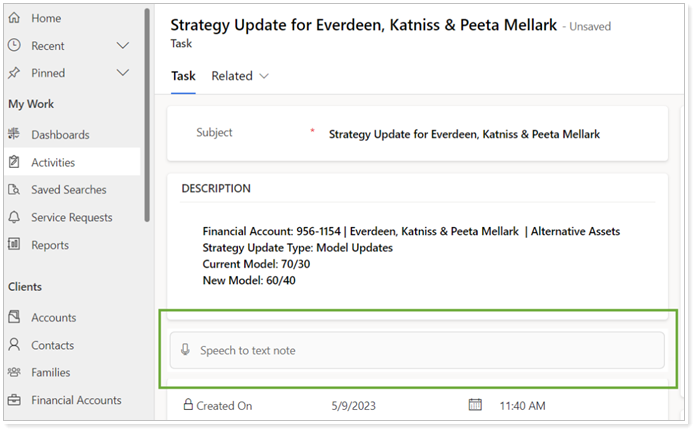Click the Financial Accounts briefcase icon
This screenshot has width=697, height=433.
[14, 400]
